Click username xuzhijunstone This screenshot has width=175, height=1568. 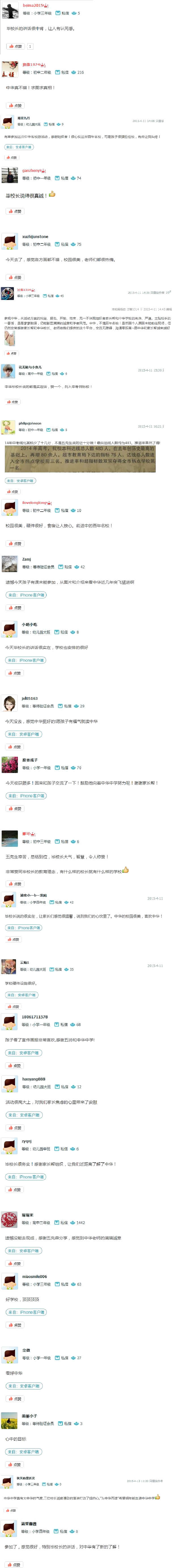[35, 237]
